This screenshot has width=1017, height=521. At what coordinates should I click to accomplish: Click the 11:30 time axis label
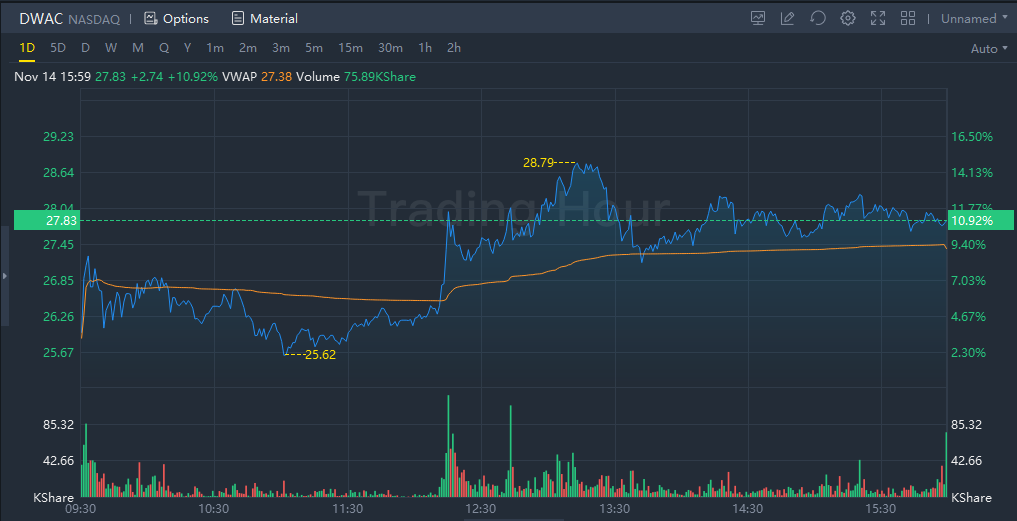pos(348,509)
